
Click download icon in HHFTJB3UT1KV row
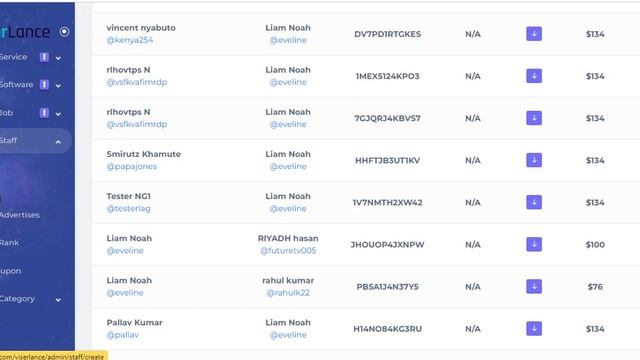pyautogui.click(x=534, y=160)
